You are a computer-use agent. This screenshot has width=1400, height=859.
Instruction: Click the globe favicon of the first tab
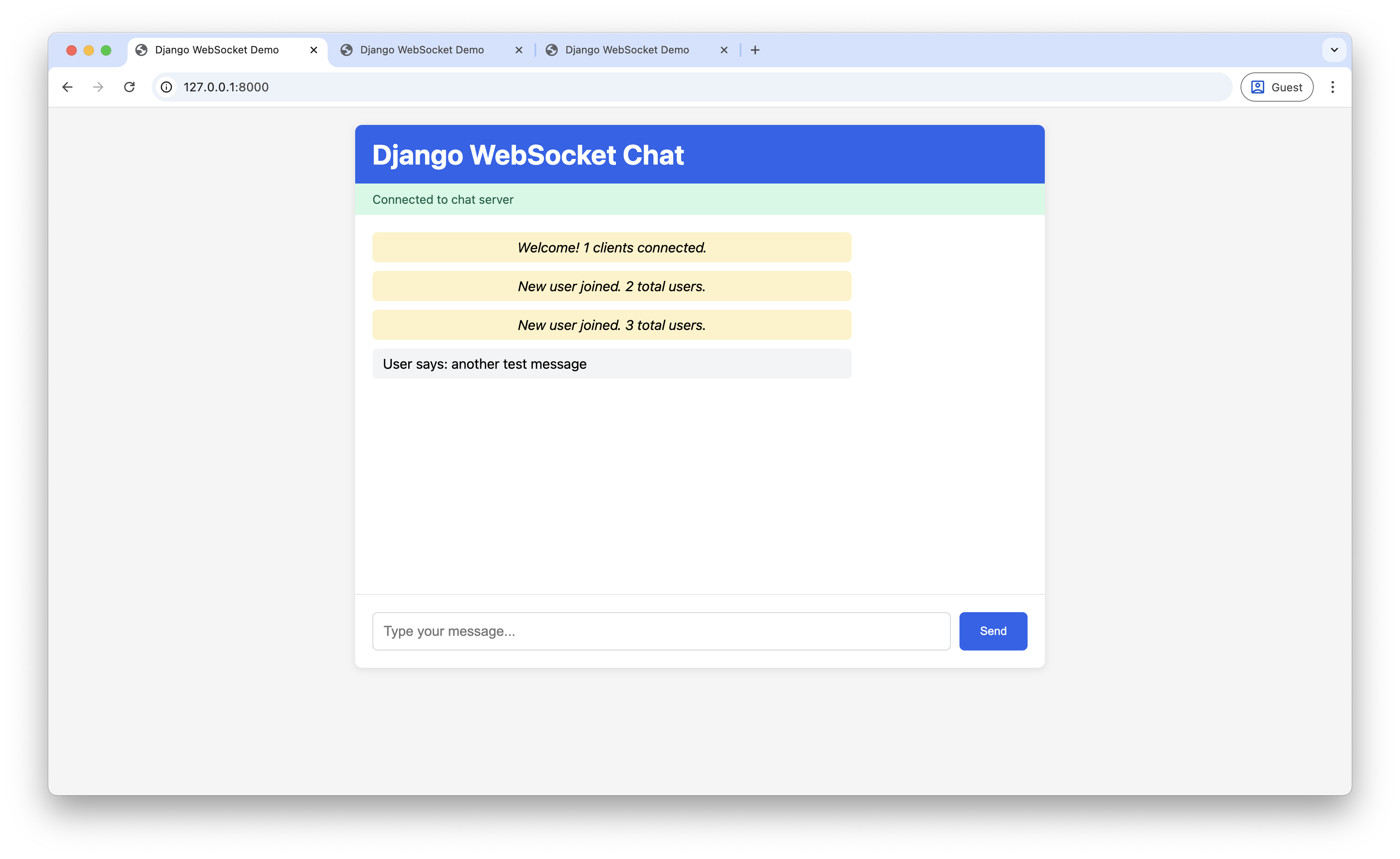pyautogui.click(x=141, y=50)
